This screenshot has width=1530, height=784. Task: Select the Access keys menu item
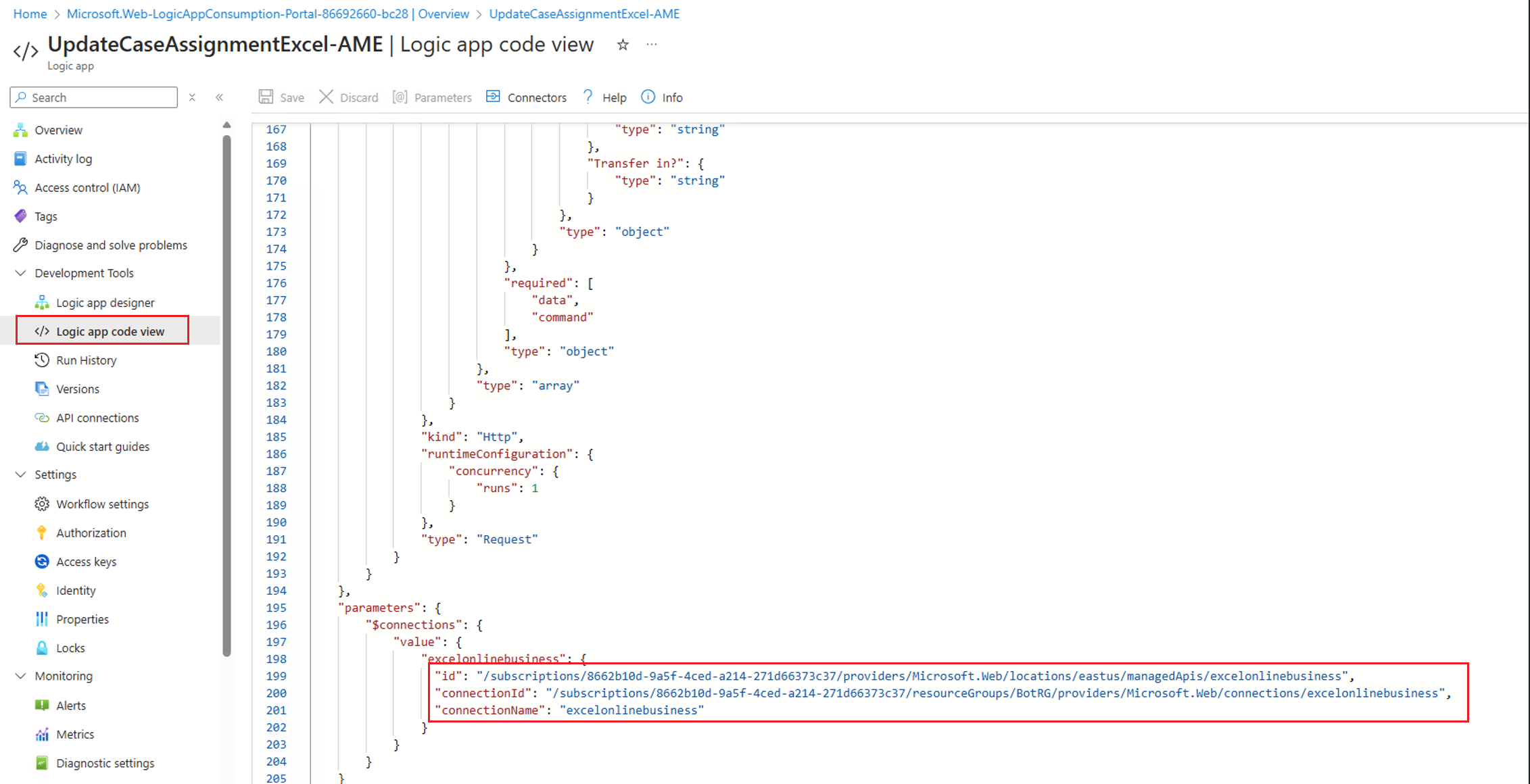coord(87,562)
